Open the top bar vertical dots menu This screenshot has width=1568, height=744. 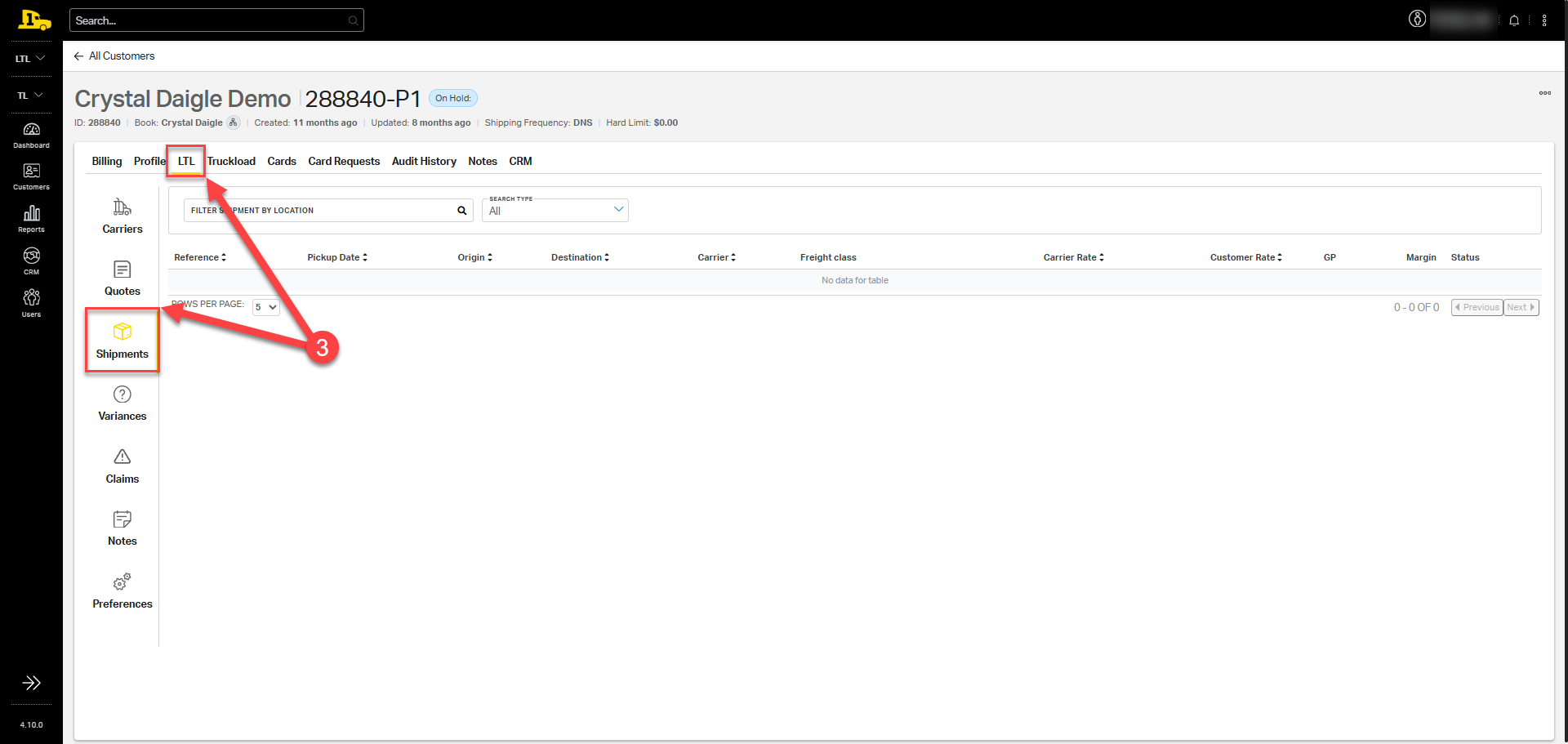point(1544,20)
